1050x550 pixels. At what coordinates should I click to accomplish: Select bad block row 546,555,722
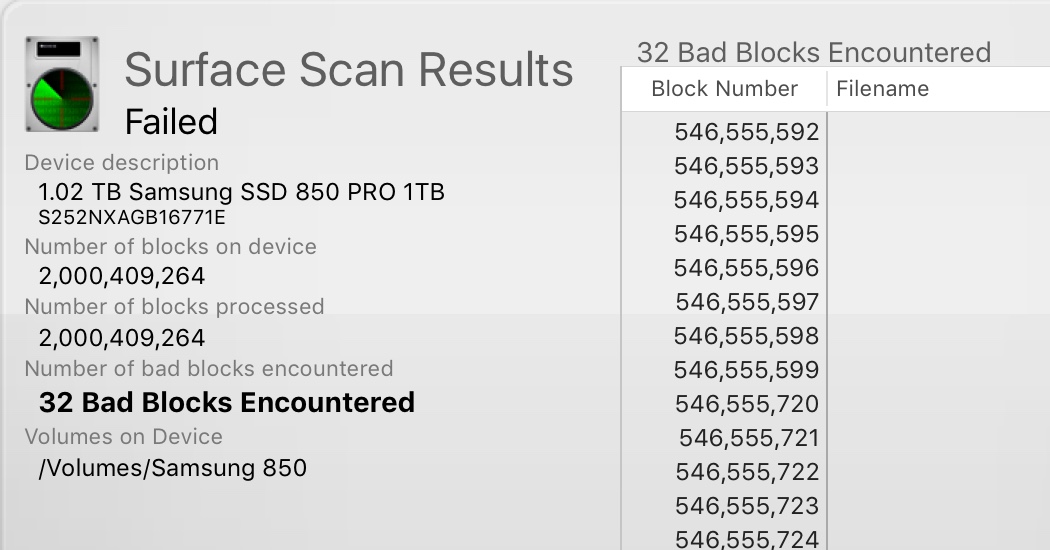746,472
